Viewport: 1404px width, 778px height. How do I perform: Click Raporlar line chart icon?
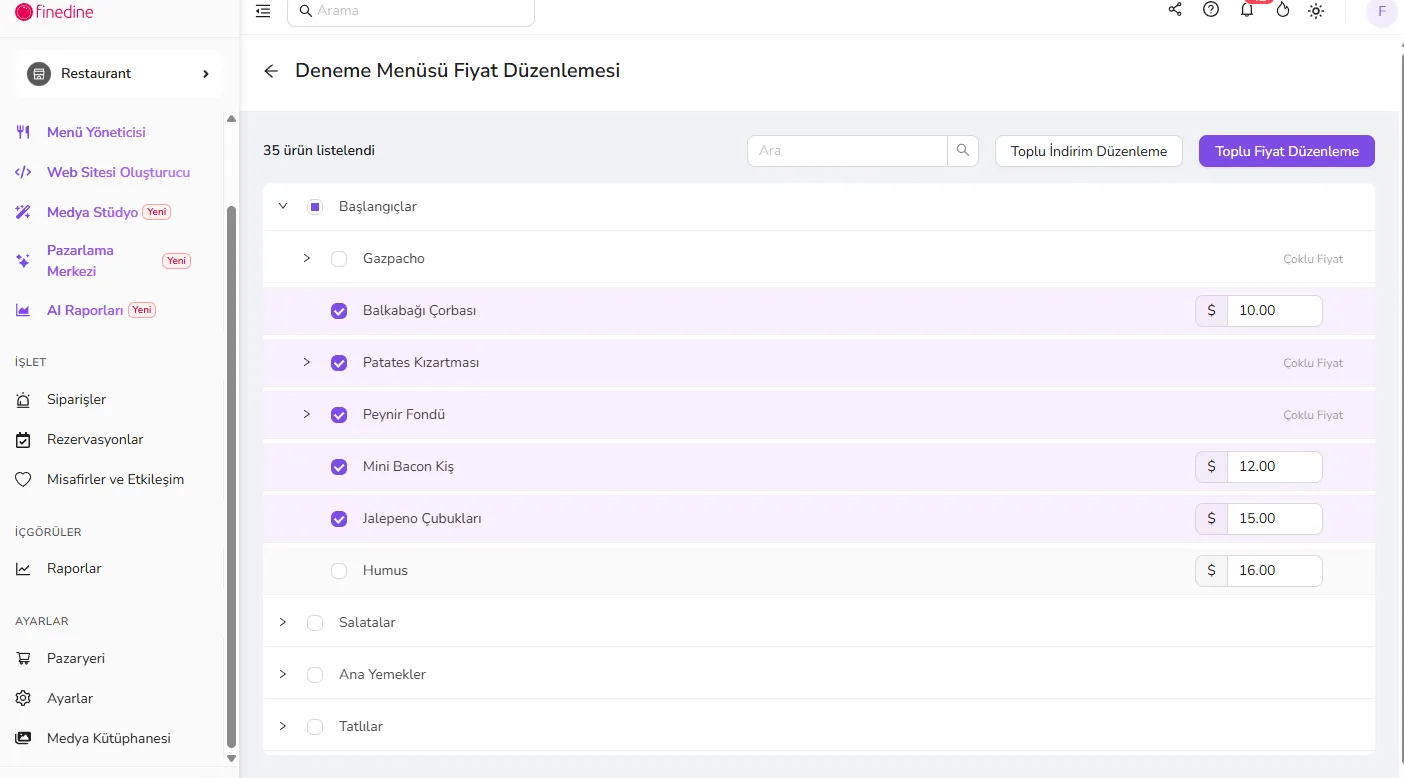click(23, 569)
